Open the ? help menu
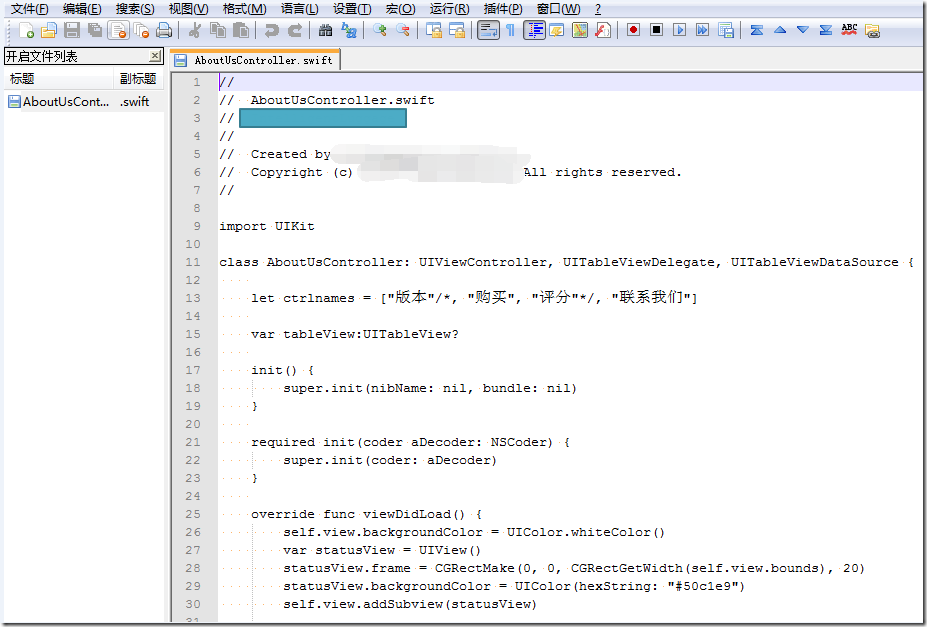927x627 pixels. coord(598,9)
